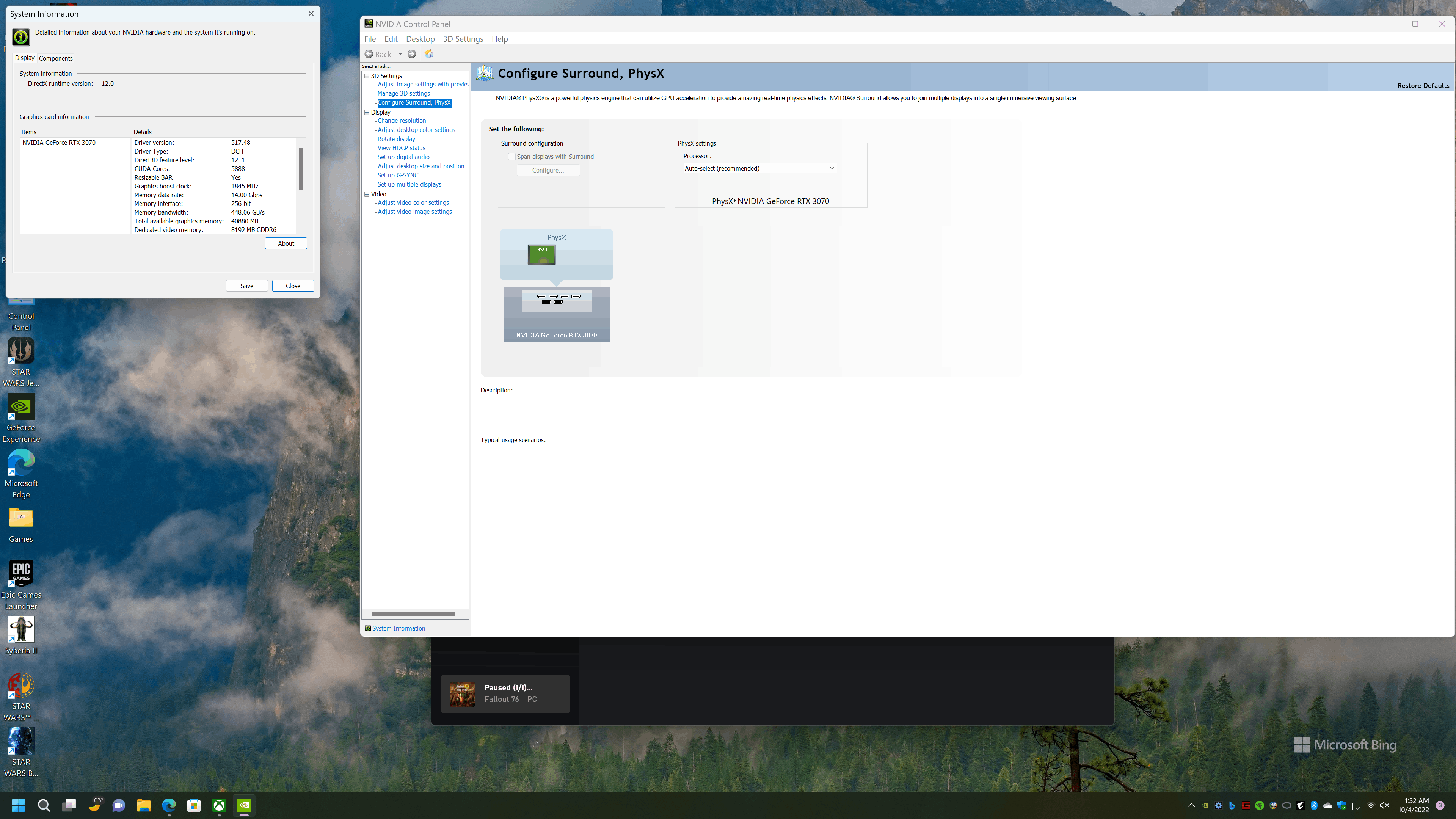The height and width of the screenshot is (819, 1456).
Task: Click NVIDIA icon in taskbar
Action: point(244,805)
